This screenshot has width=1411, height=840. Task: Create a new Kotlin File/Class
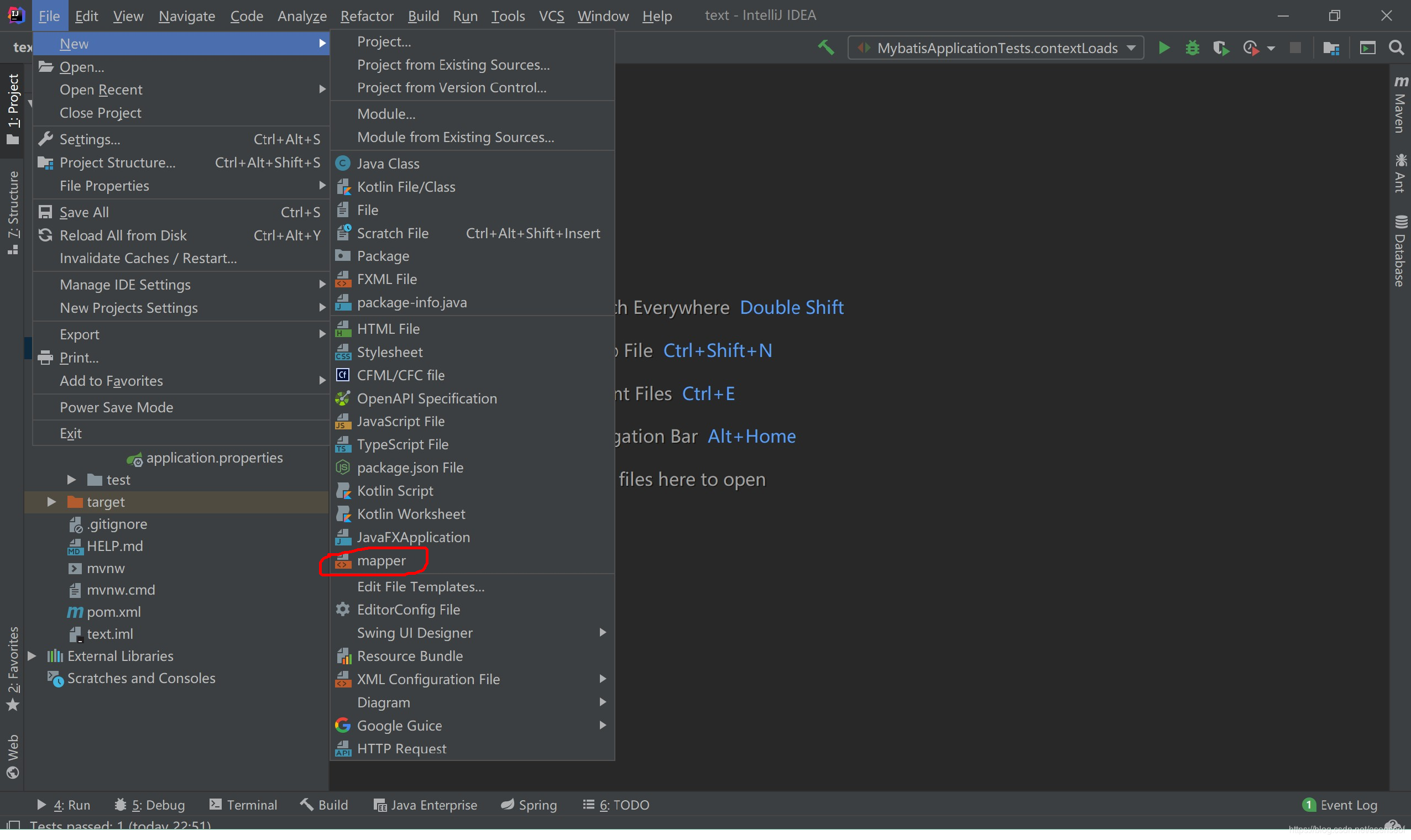coord(472,187)
